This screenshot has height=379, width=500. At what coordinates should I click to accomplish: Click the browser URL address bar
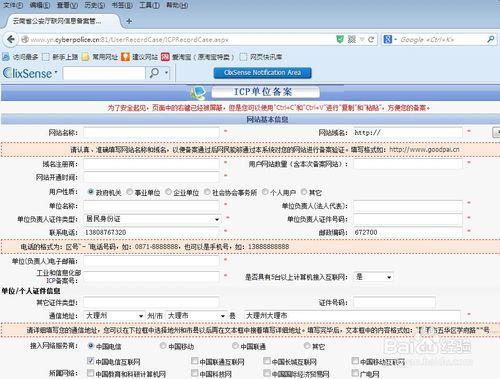pyautogui.click(x=180, y=39)
